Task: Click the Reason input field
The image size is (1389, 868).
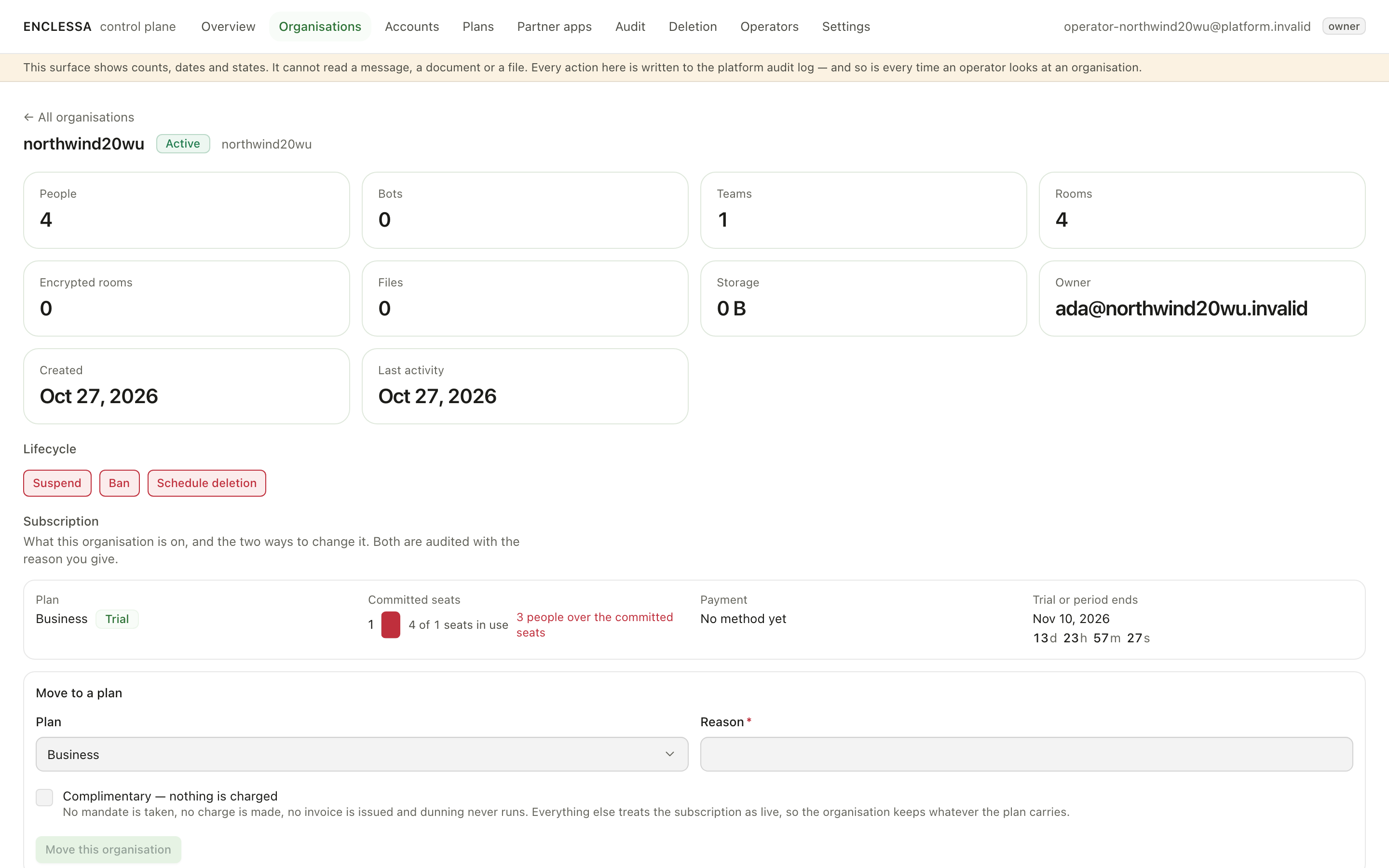Action: click(1026, 754)
